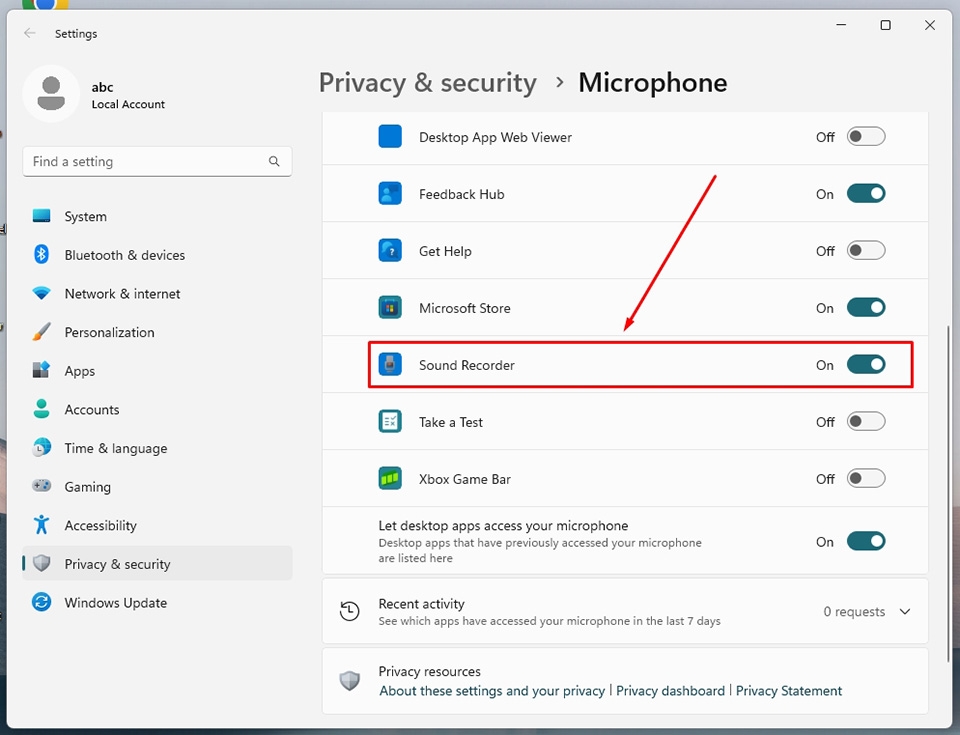The image size is (960, 735).
Task: Click the Privacy & security shield icon
Action: point(42,564)
